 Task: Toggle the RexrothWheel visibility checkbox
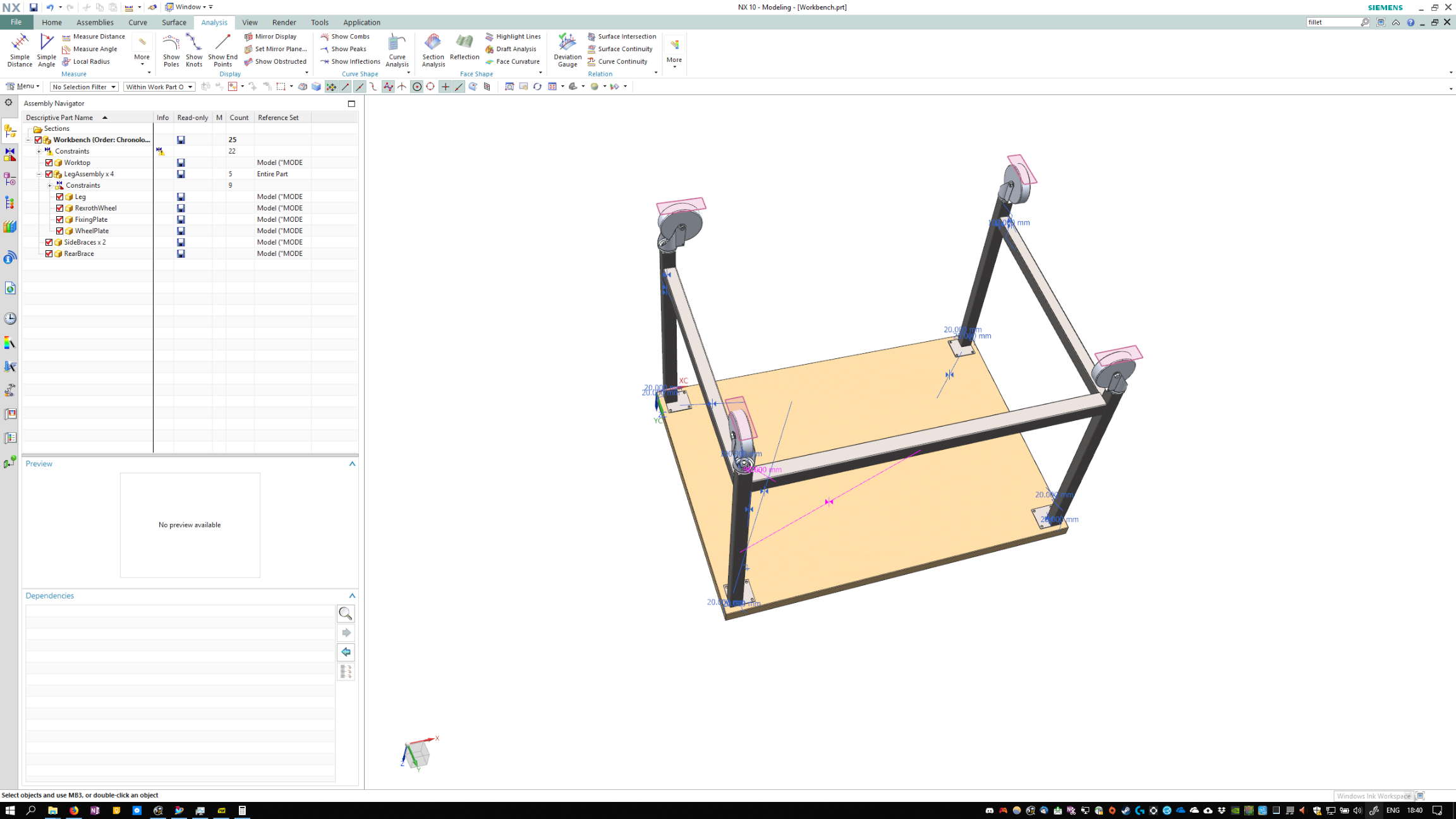pos(60,208)
